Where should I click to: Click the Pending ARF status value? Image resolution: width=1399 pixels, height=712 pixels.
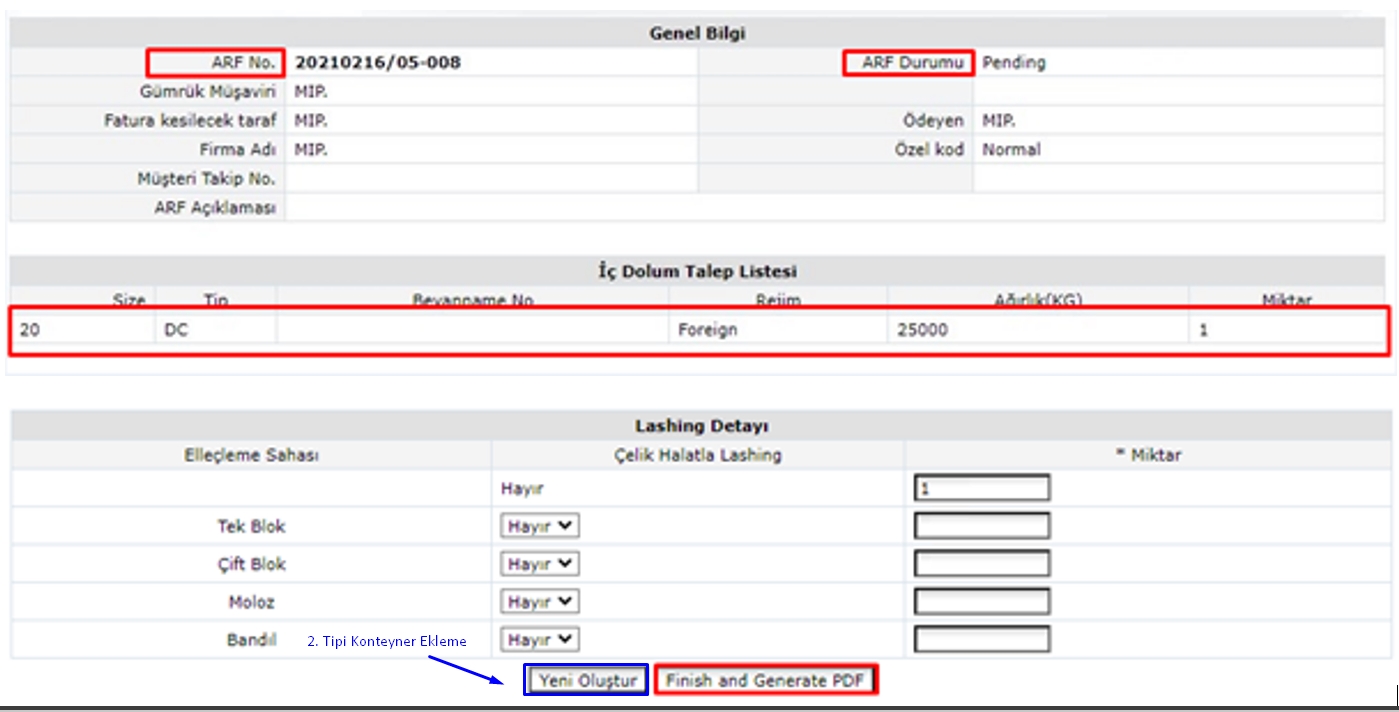pyautogui.click(x=1013, y=63)
